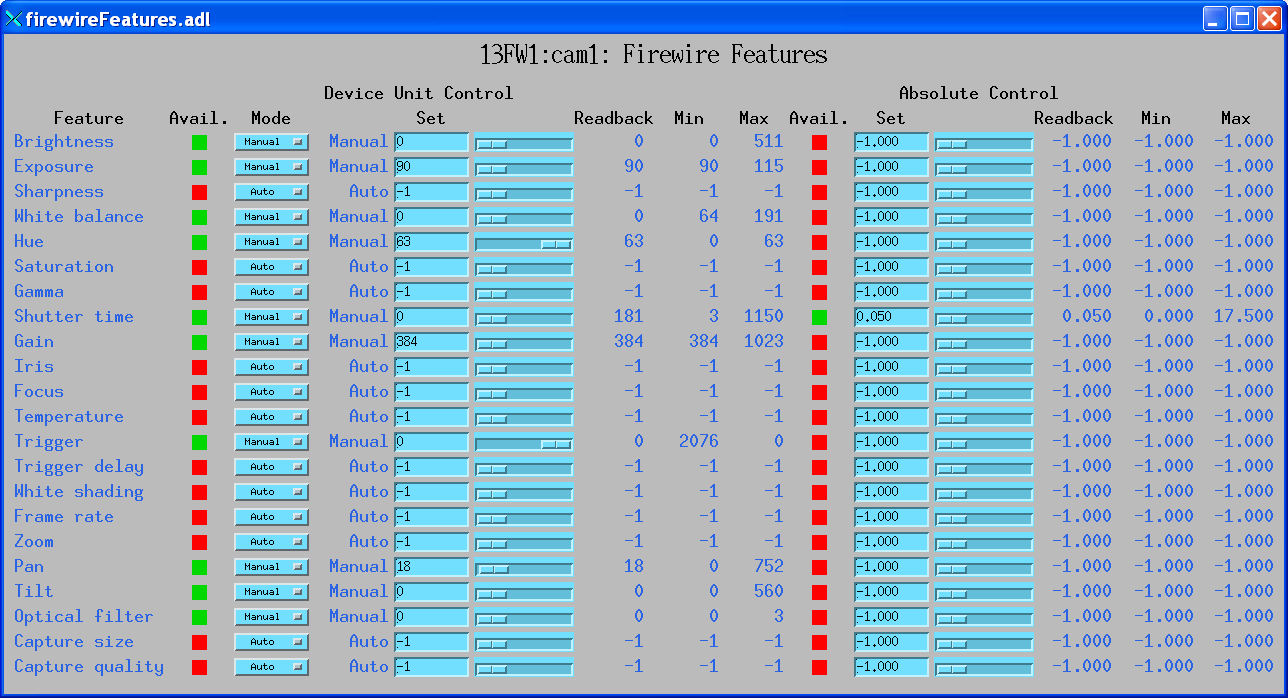
Task: Open the Sharpness Mode dropdown showing Auto
Action: click(271, 191)
